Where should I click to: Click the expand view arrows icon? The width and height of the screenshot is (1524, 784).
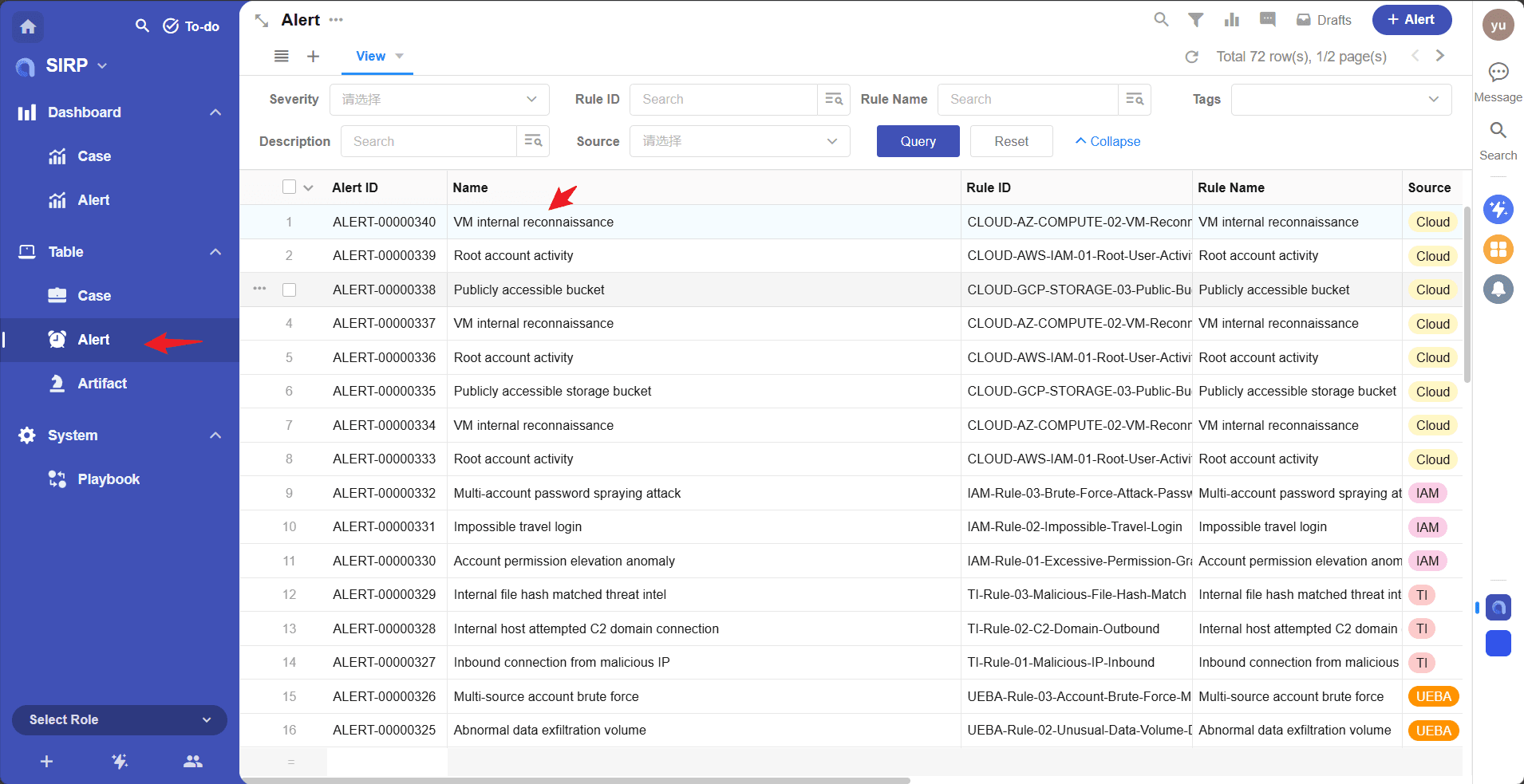(262, 21)
